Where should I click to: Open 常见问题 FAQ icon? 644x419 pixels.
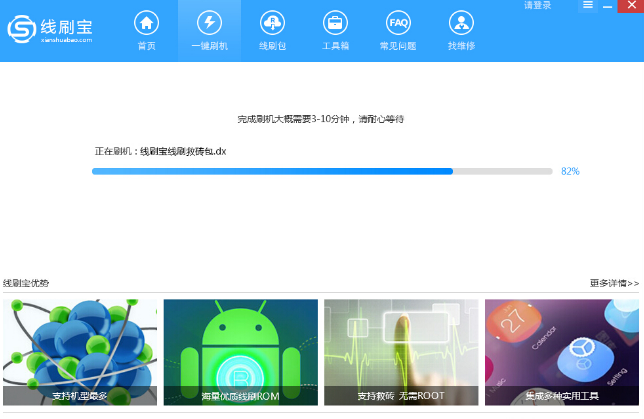(x=398, y=29)
